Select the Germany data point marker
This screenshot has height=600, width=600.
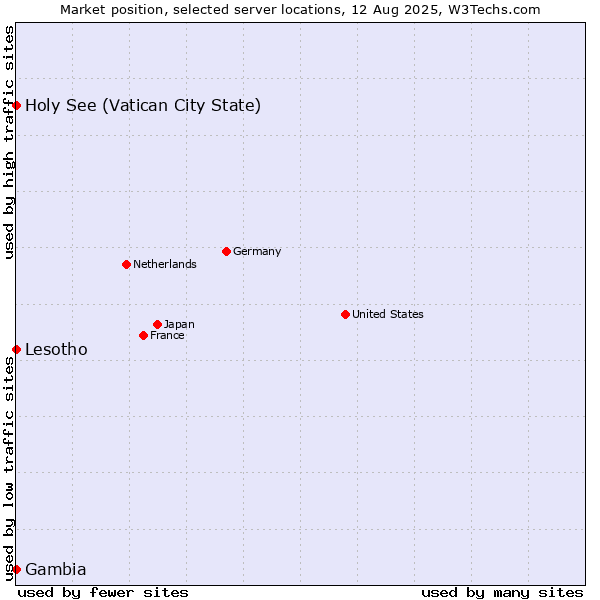pos(226,251)
